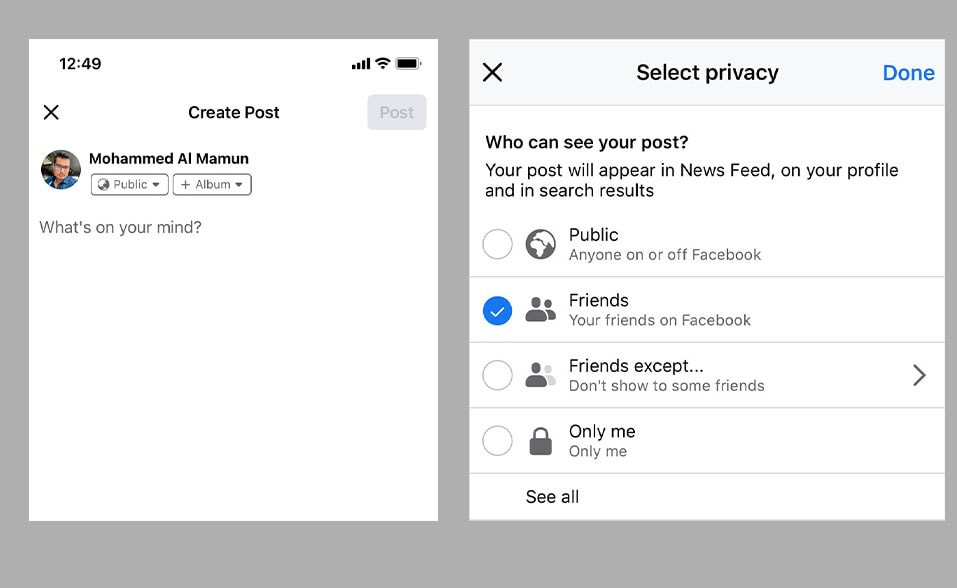Open the Public audience dropdown
This screenshot has width=957, height=588.
pyautogui.click(x=130, y=185)
